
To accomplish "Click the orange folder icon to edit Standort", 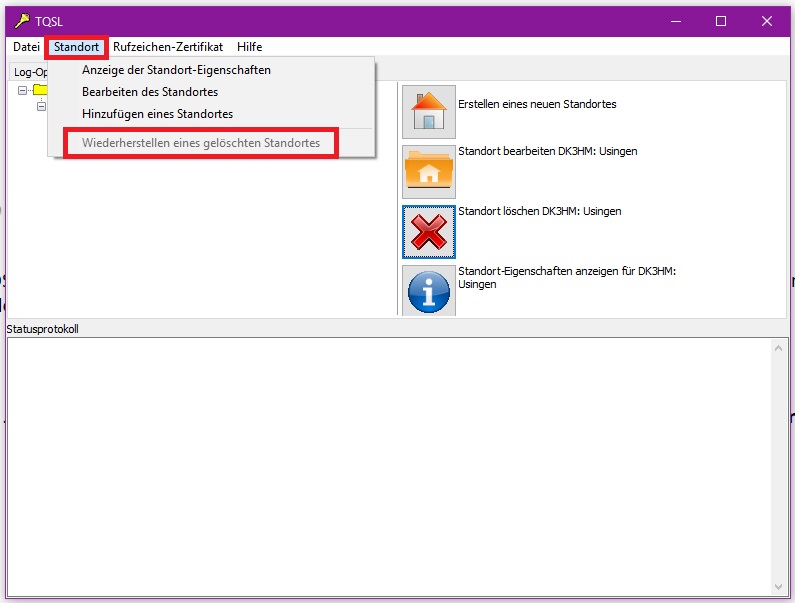I will click(428, 171).
